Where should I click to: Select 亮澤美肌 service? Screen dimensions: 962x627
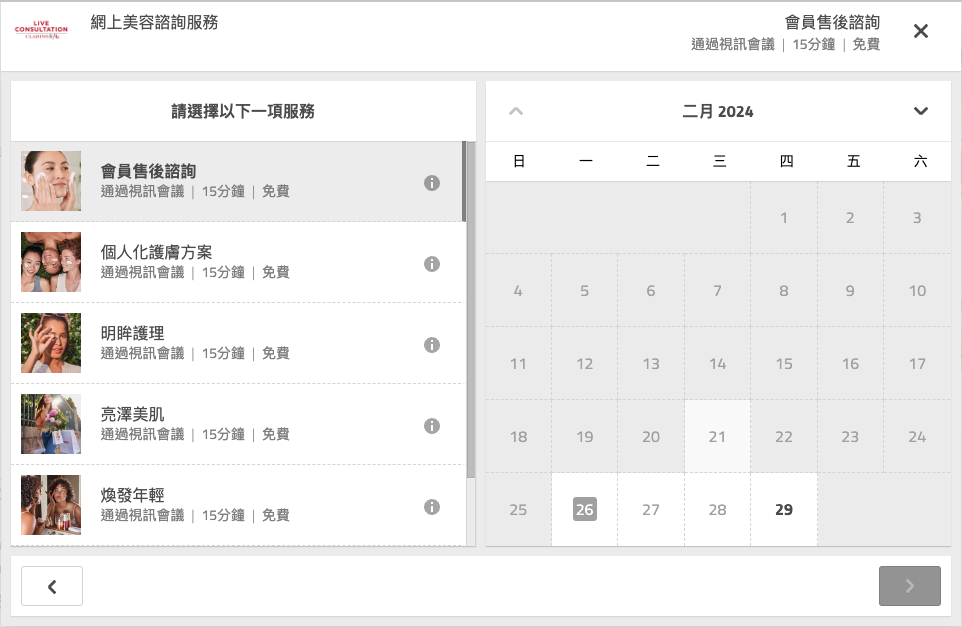point(237,425)
